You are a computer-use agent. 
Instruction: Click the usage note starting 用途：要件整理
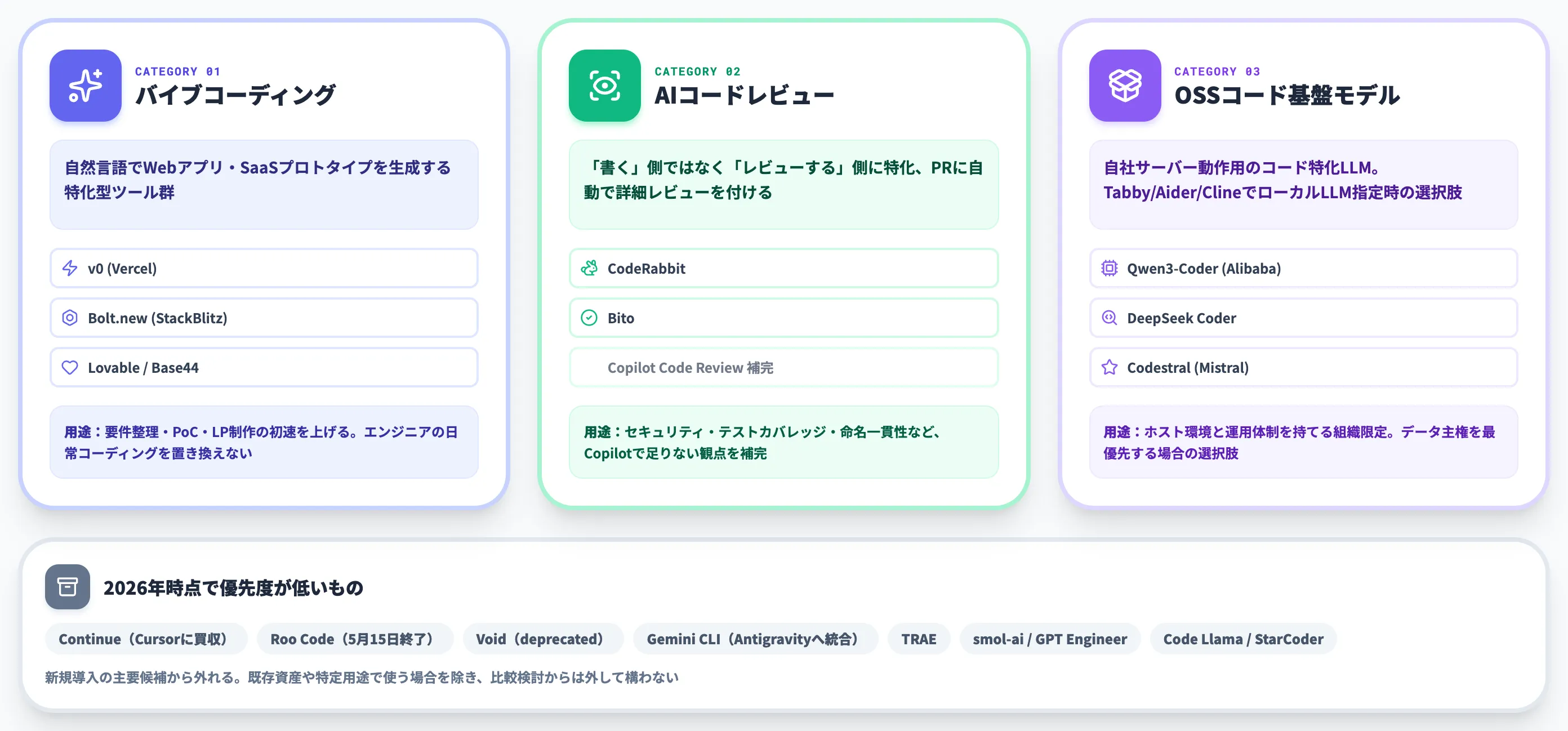[x=264, y=442]
